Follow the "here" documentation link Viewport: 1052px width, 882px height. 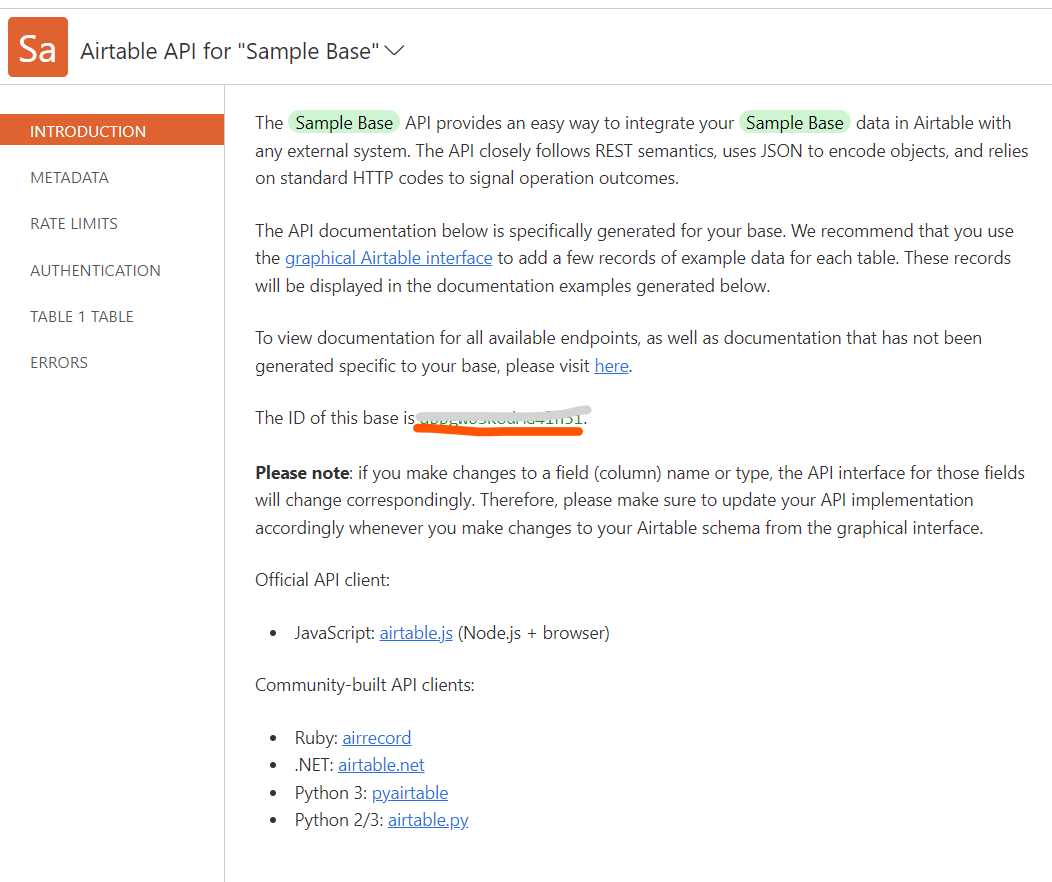[x=611, y=366]
